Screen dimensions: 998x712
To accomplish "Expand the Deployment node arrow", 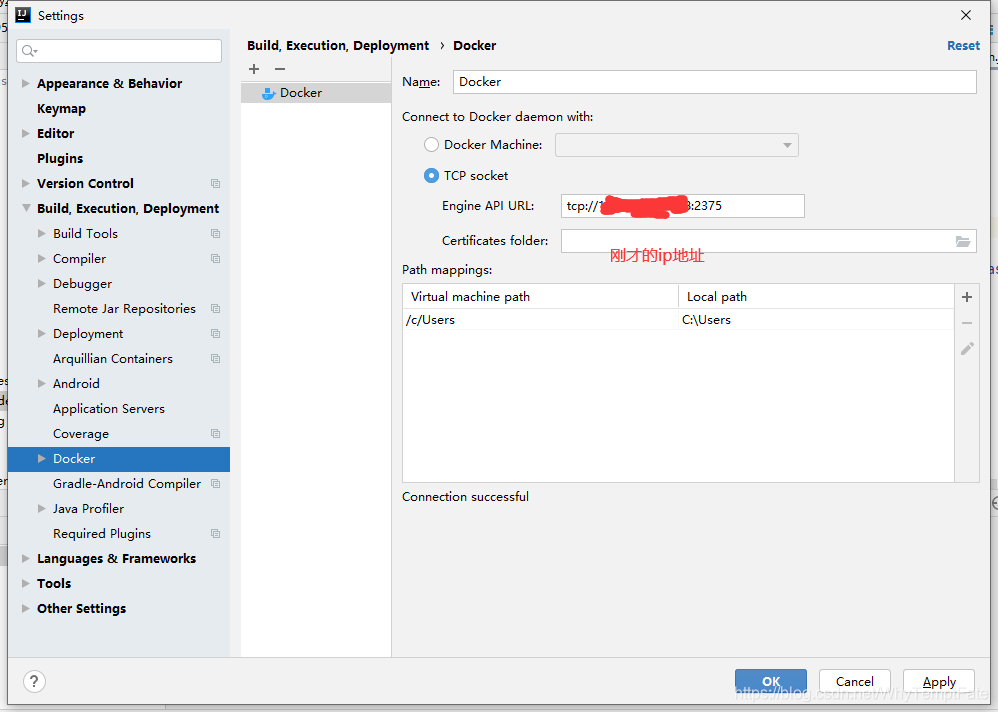I will click(x=41, y=333).
